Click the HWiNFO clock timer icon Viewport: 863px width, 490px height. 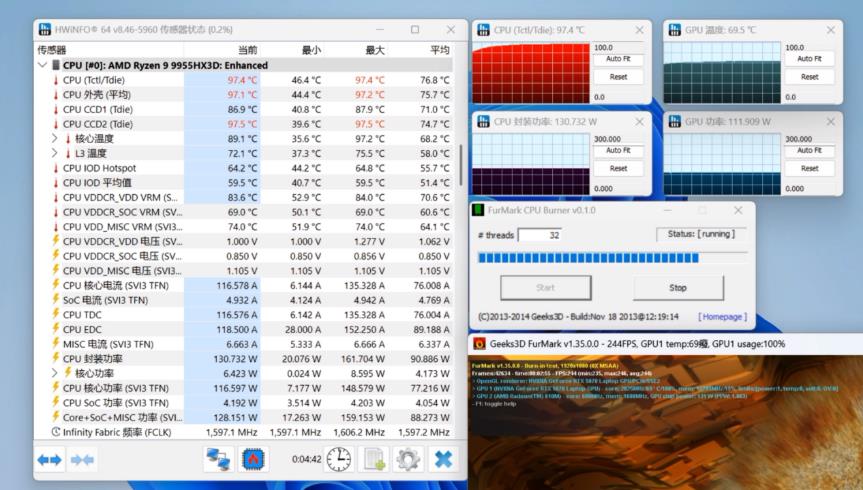tap(338, 459)
